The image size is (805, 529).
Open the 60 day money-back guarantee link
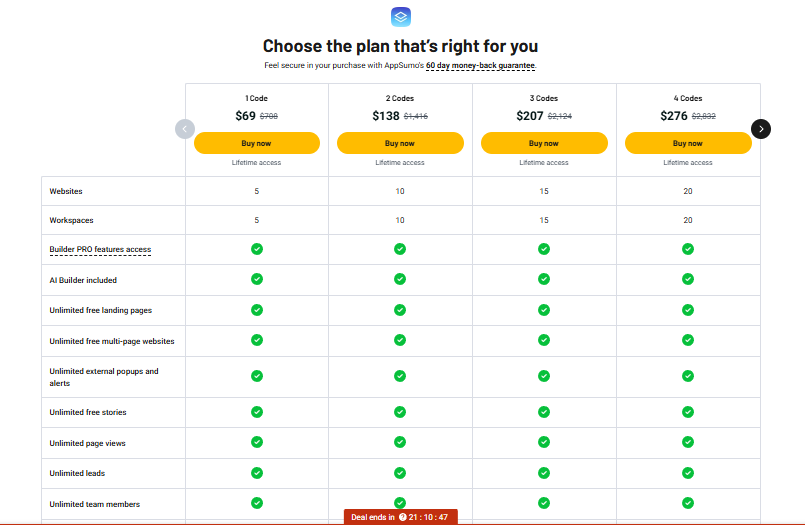coord(480,66)
